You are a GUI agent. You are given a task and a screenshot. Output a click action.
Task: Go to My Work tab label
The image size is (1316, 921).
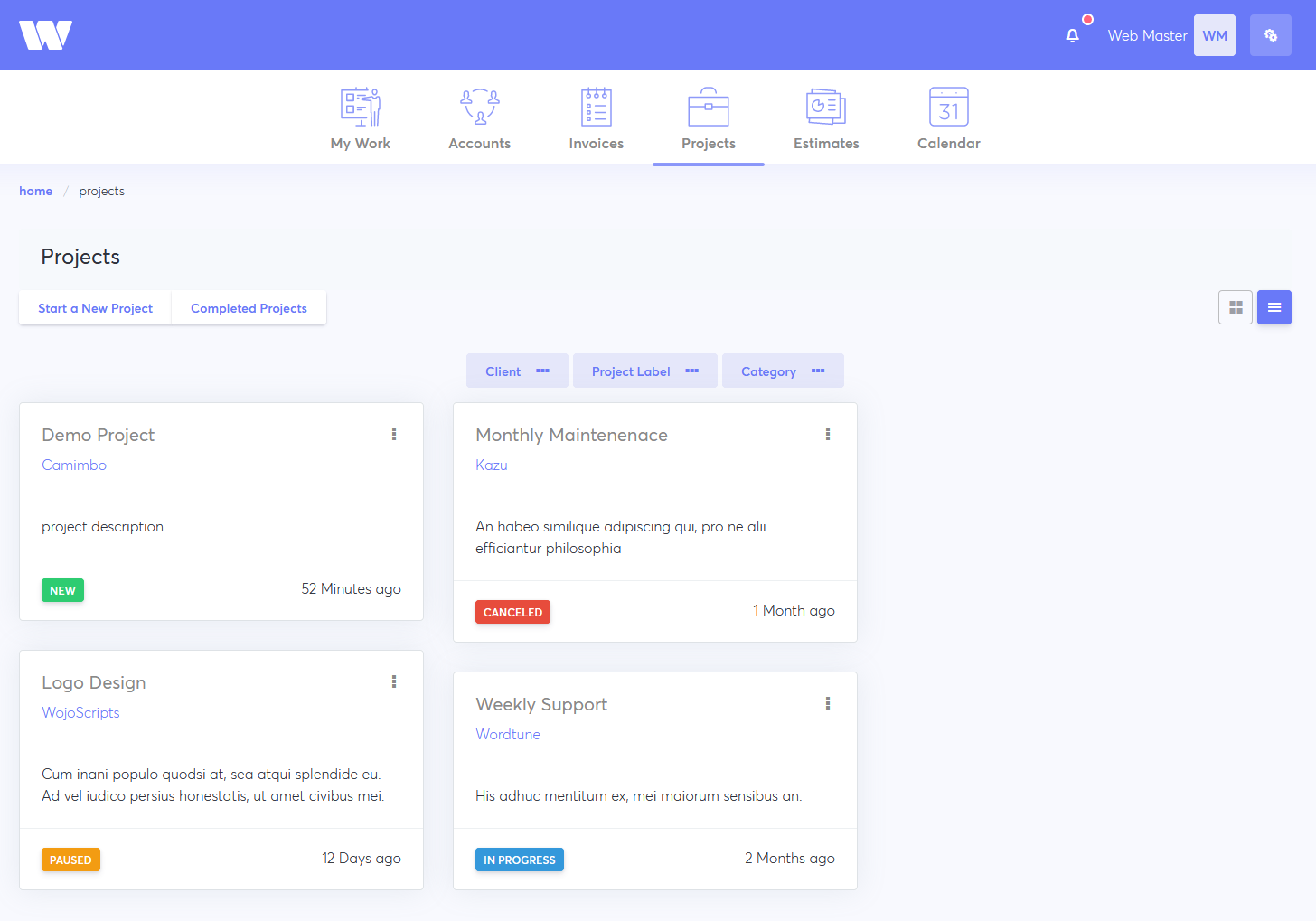[x=361, y=143]
